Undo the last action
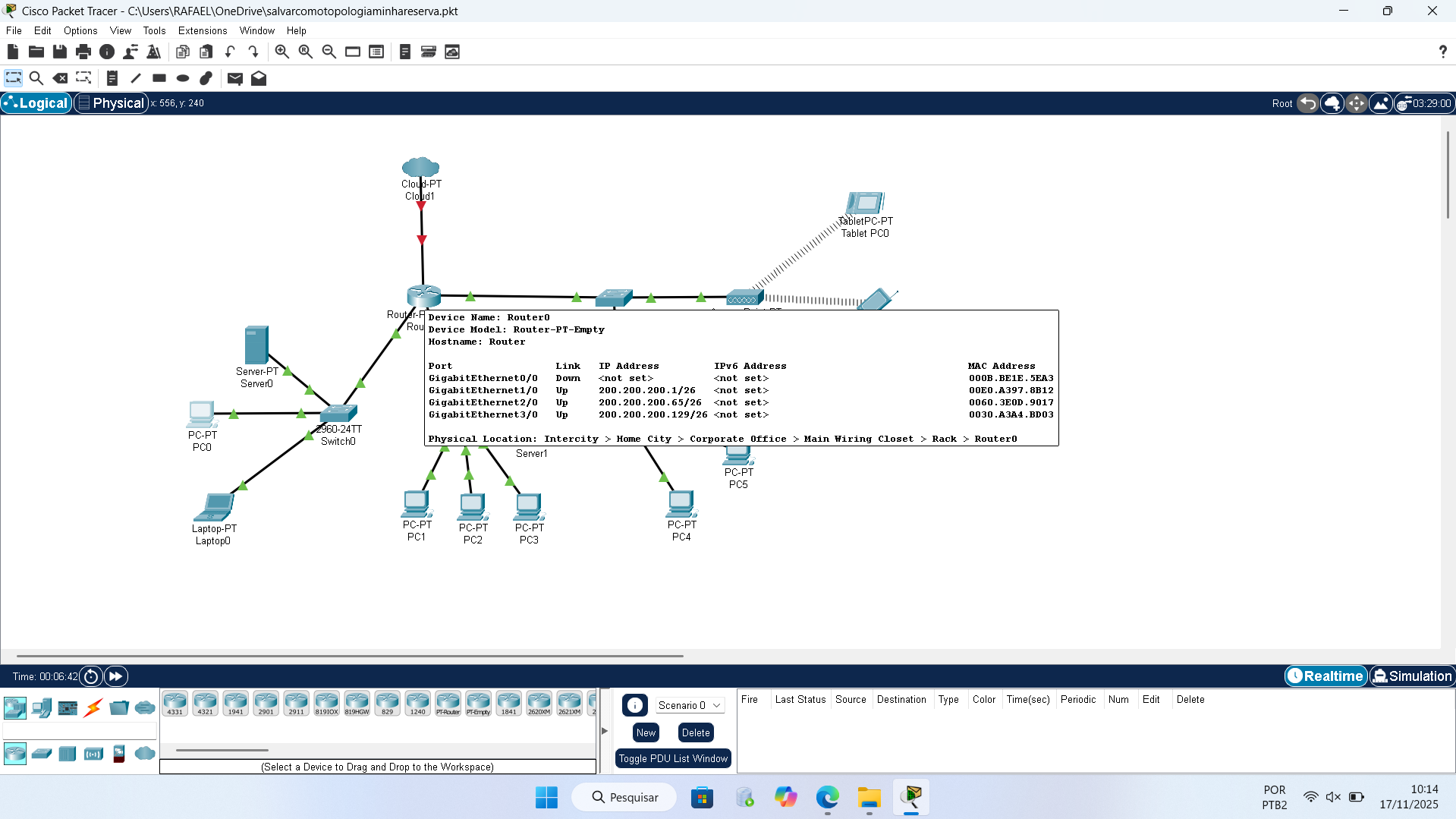The width and height of the screenshot is (1456, 819). pyautogui.click(x=230, y=52)
